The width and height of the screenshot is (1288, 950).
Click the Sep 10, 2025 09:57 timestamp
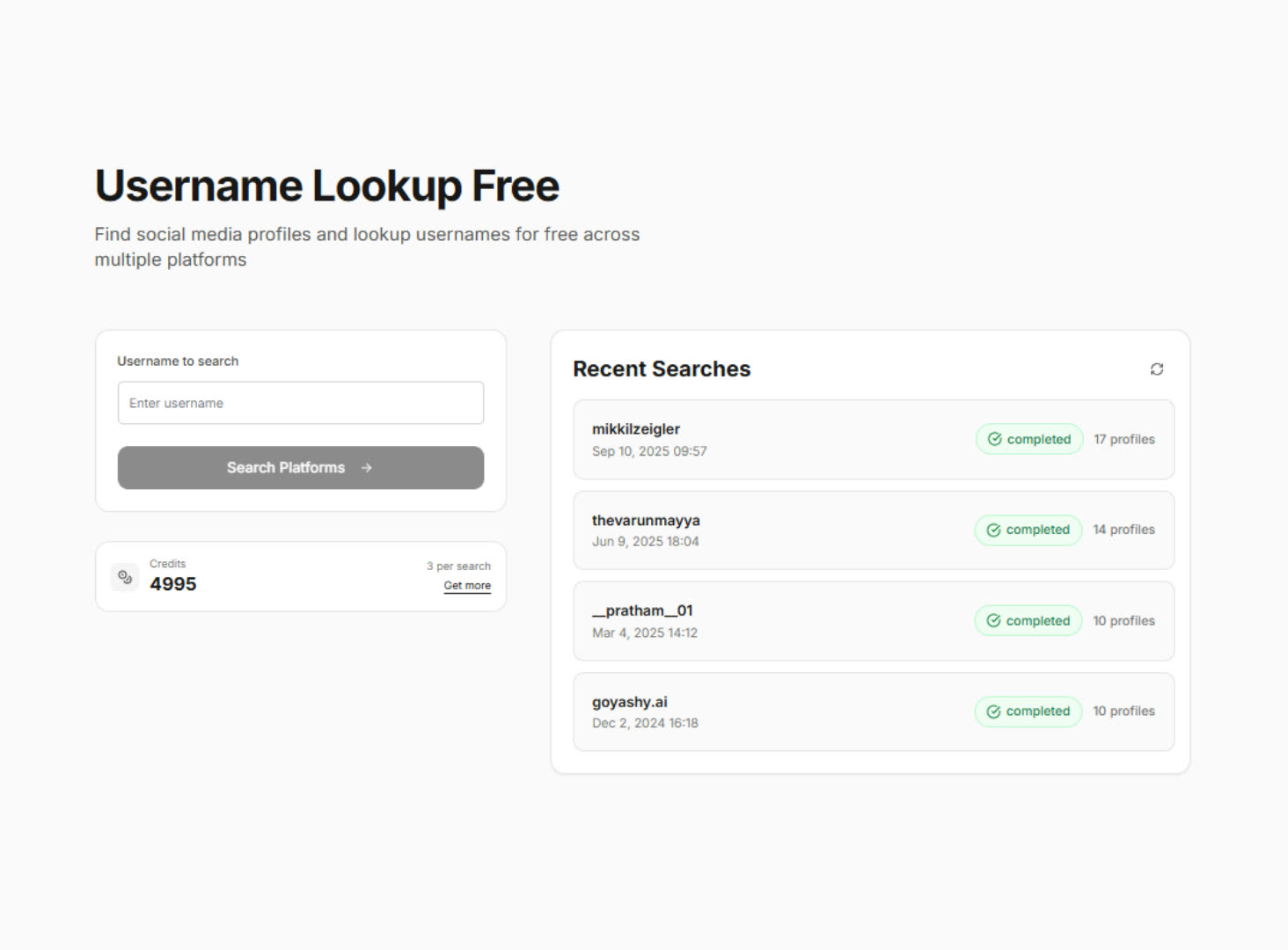pos(649,451)
